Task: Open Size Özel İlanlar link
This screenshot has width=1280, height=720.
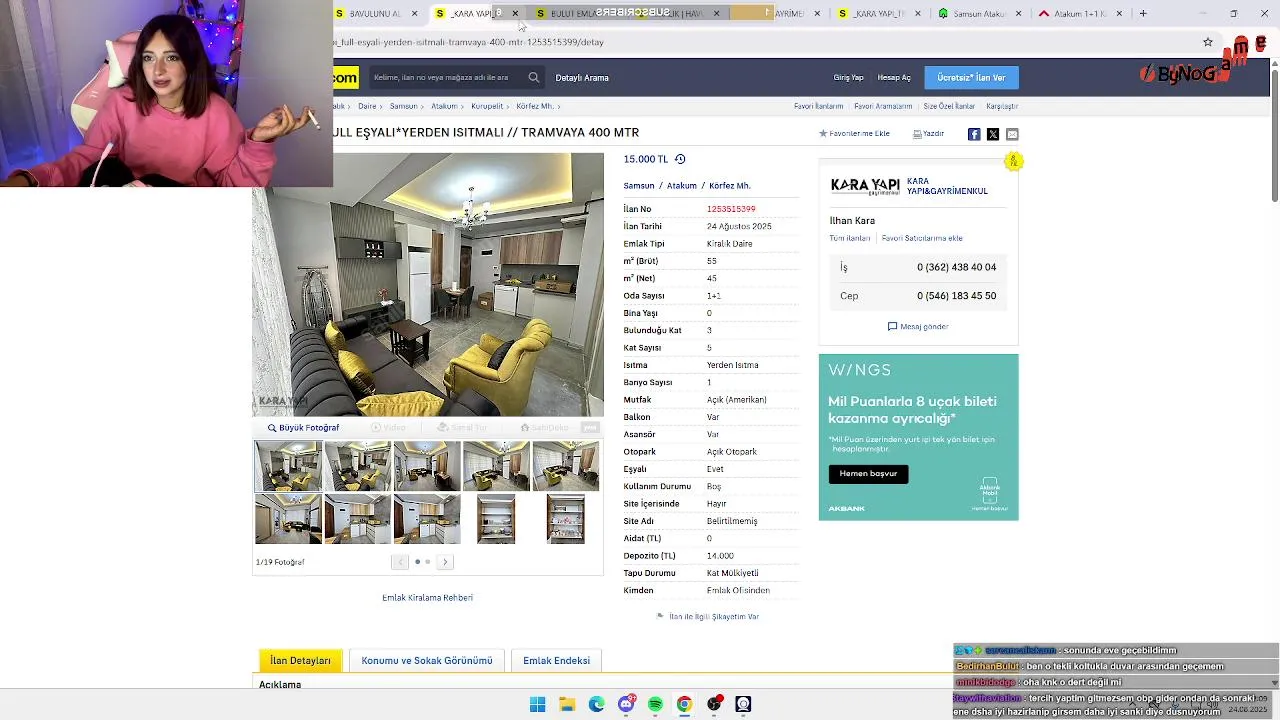Action: click(949, 106)
